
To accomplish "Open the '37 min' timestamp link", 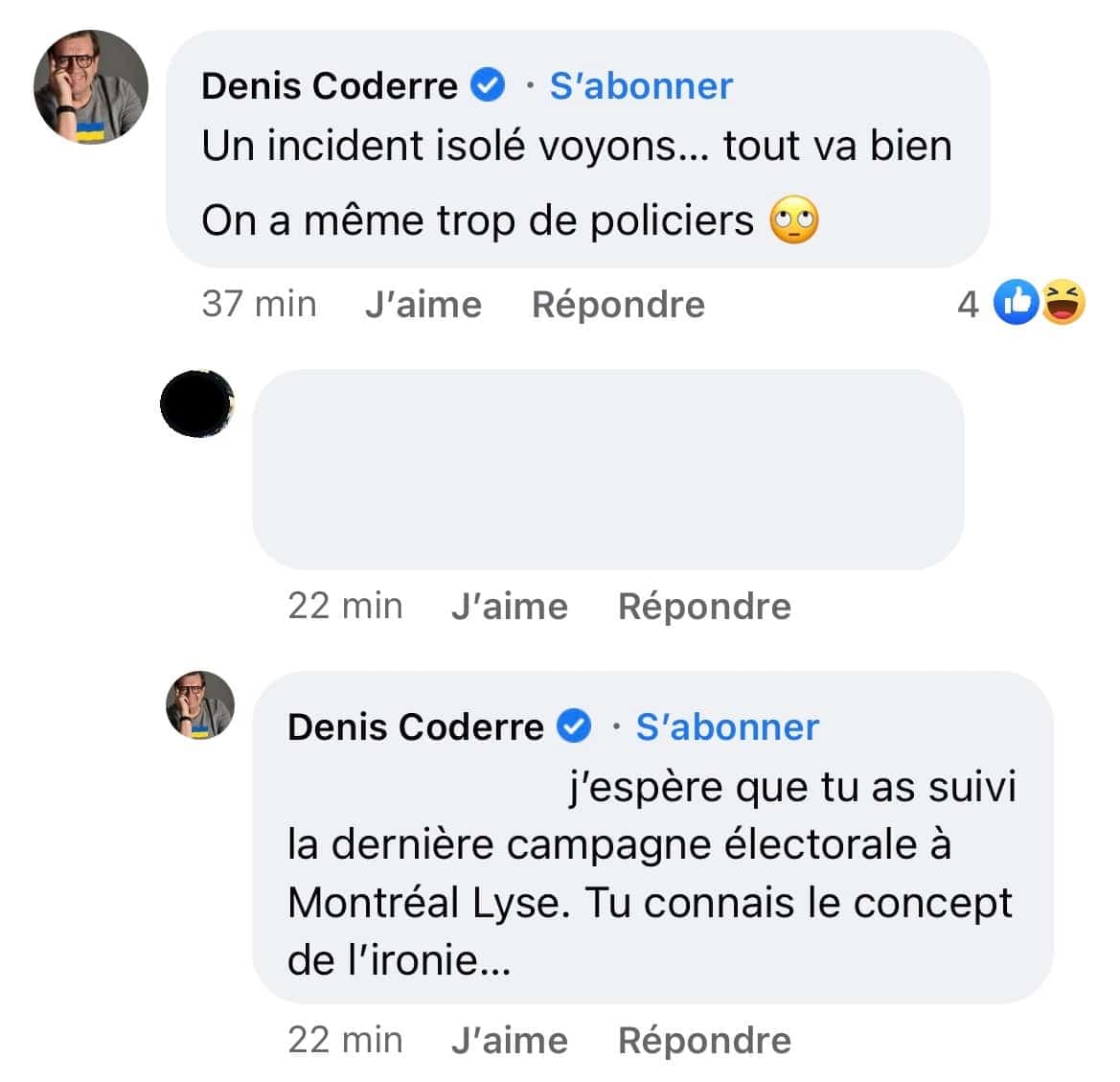I will pos(259,305).
